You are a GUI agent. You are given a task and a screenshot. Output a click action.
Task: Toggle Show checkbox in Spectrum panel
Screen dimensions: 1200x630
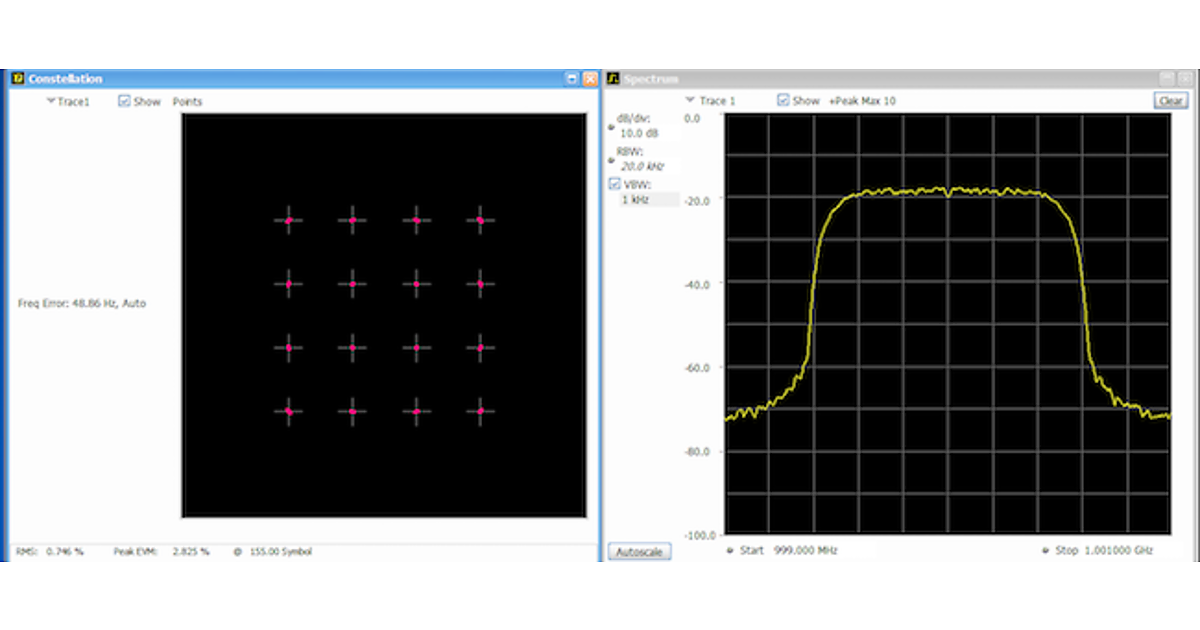(x=783, y=101)
